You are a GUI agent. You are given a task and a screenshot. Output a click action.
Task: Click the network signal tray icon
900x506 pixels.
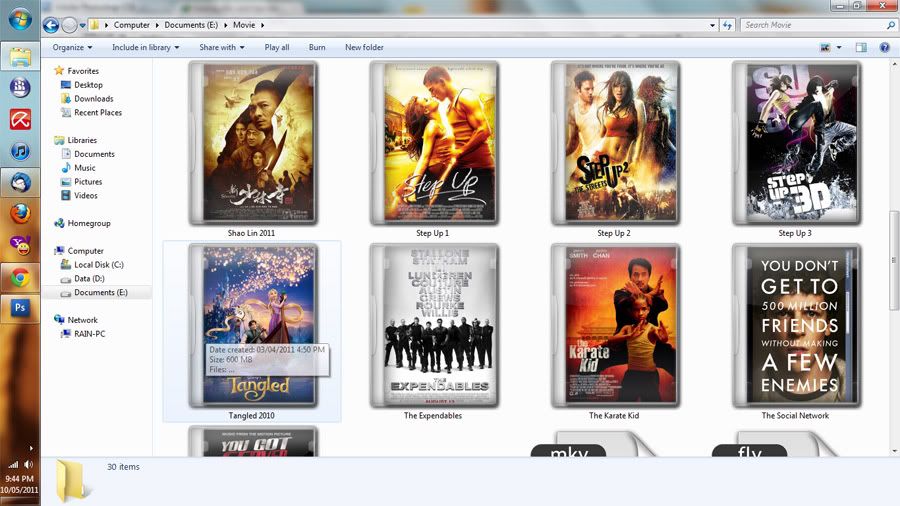click(x=13, y=464)
